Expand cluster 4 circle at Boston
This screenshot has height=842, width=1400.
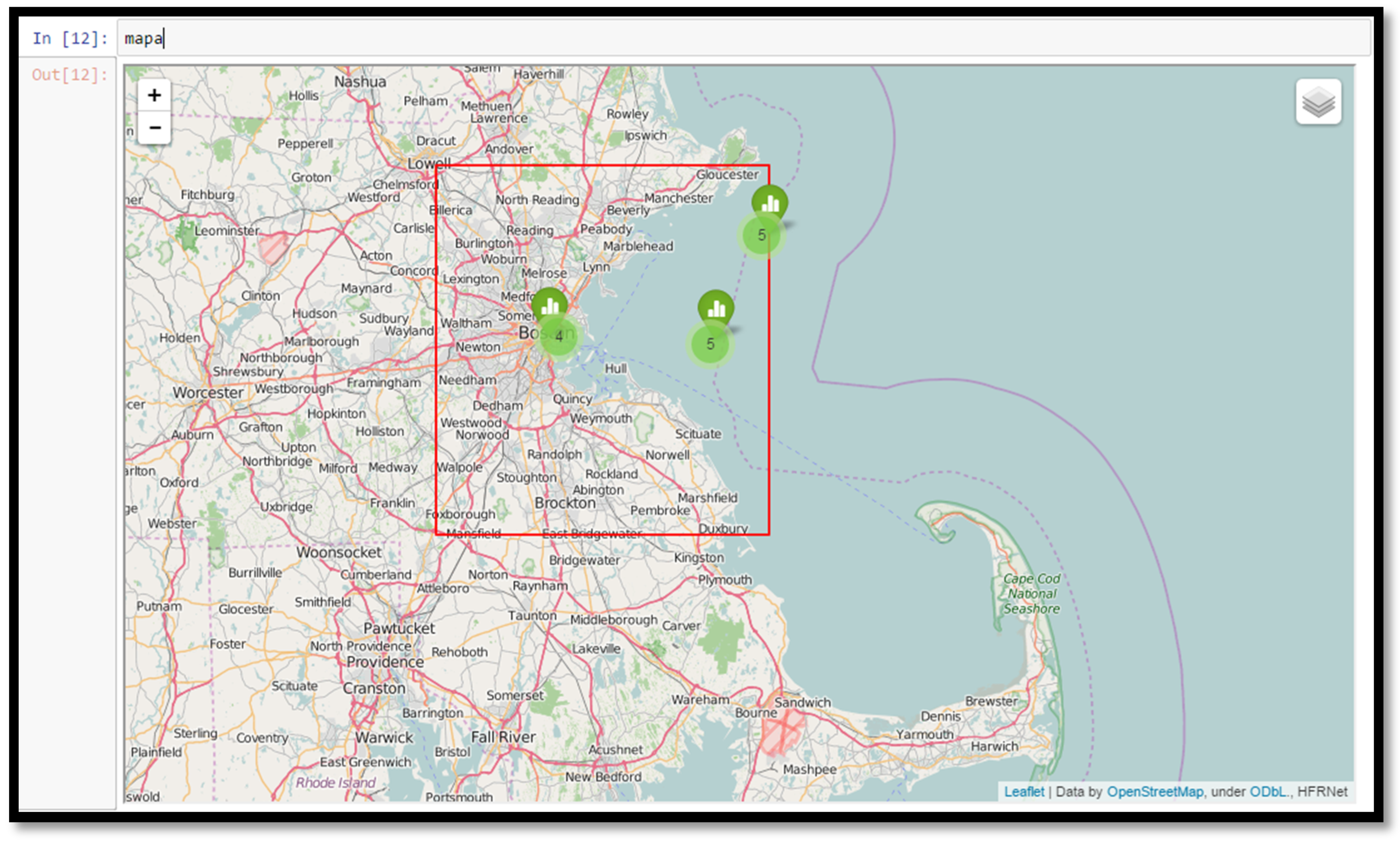click(x=559, y=336)
